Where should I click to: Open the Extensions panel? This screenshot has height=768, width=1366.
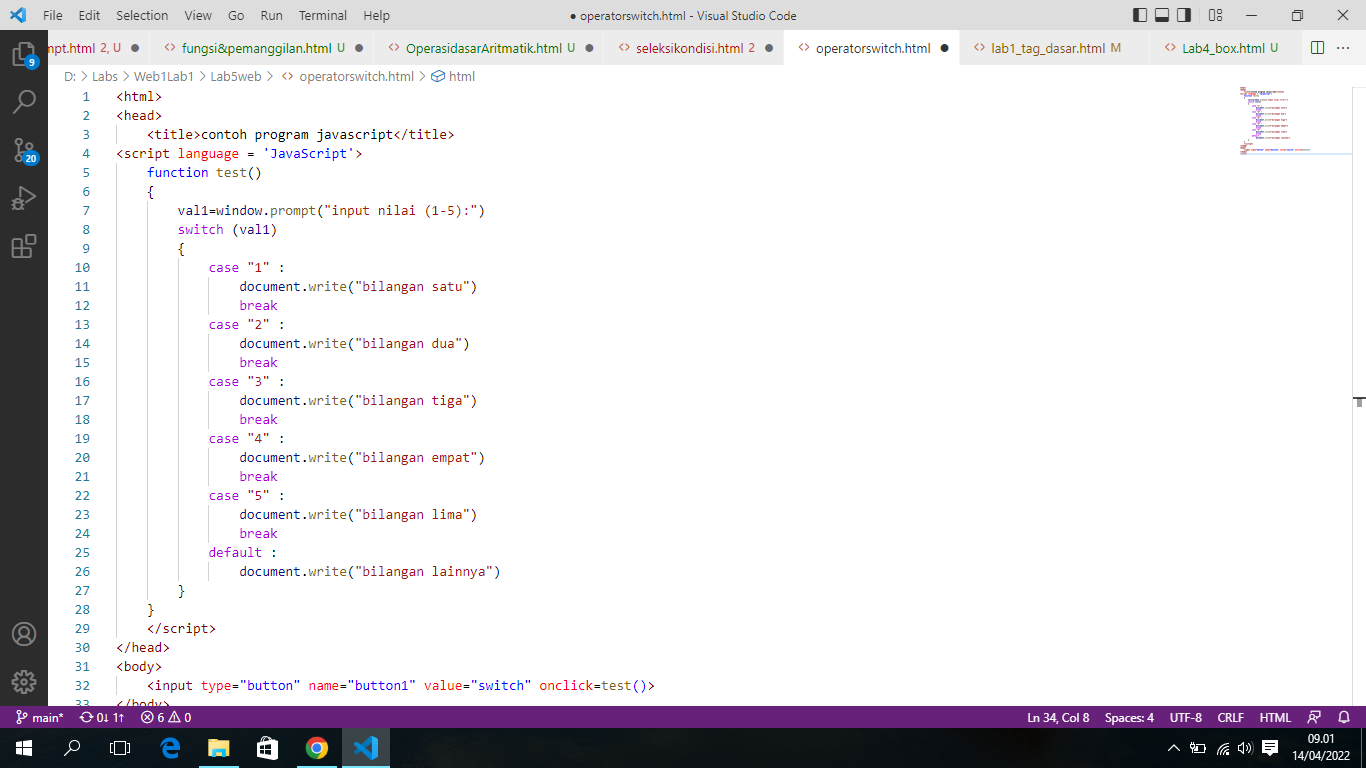pyautogui.click(x=25, y=247)
